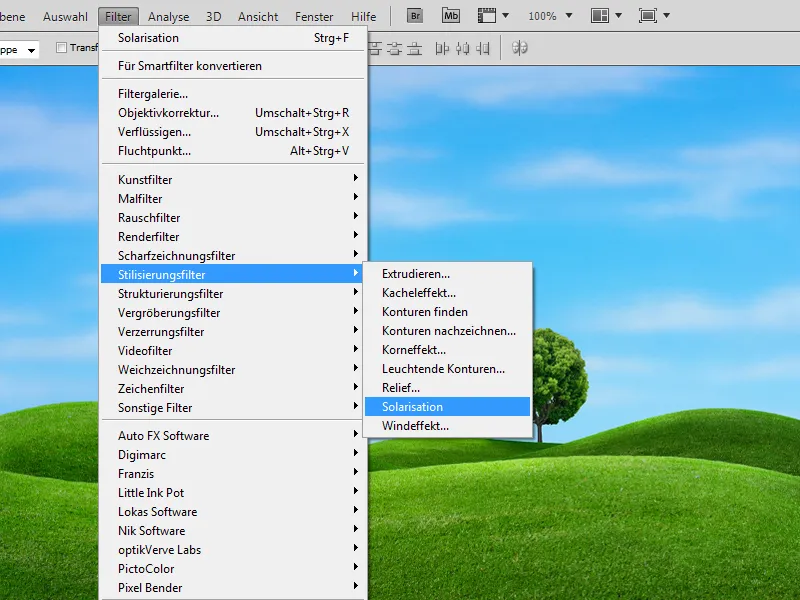The width and height of the screenshot is (800, 600).
Task: Choose Kacheleffekt filter
Action: (447, 293)
